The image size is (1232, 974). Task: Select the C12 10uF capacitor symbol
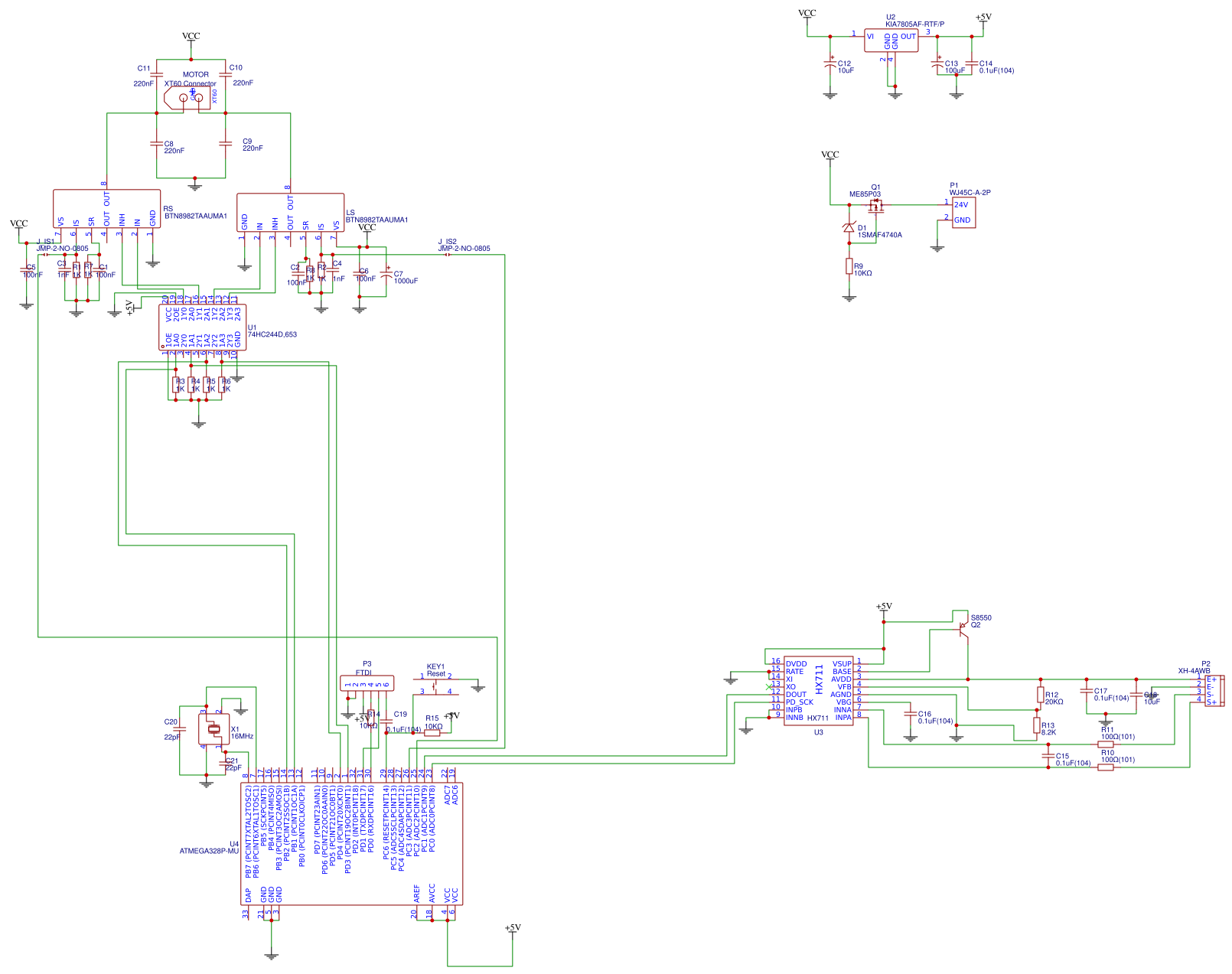click(x=830, y=65)
